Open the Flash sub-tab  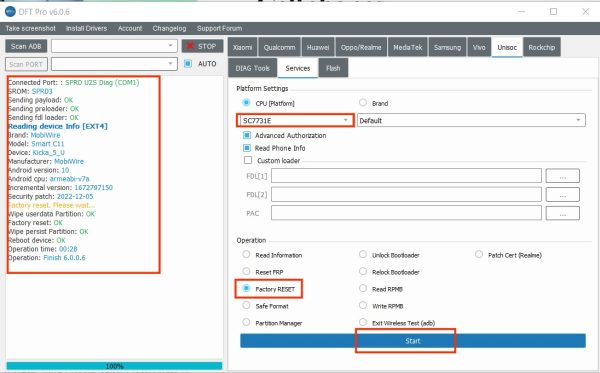pyautogui.click(x=333, y=68)
